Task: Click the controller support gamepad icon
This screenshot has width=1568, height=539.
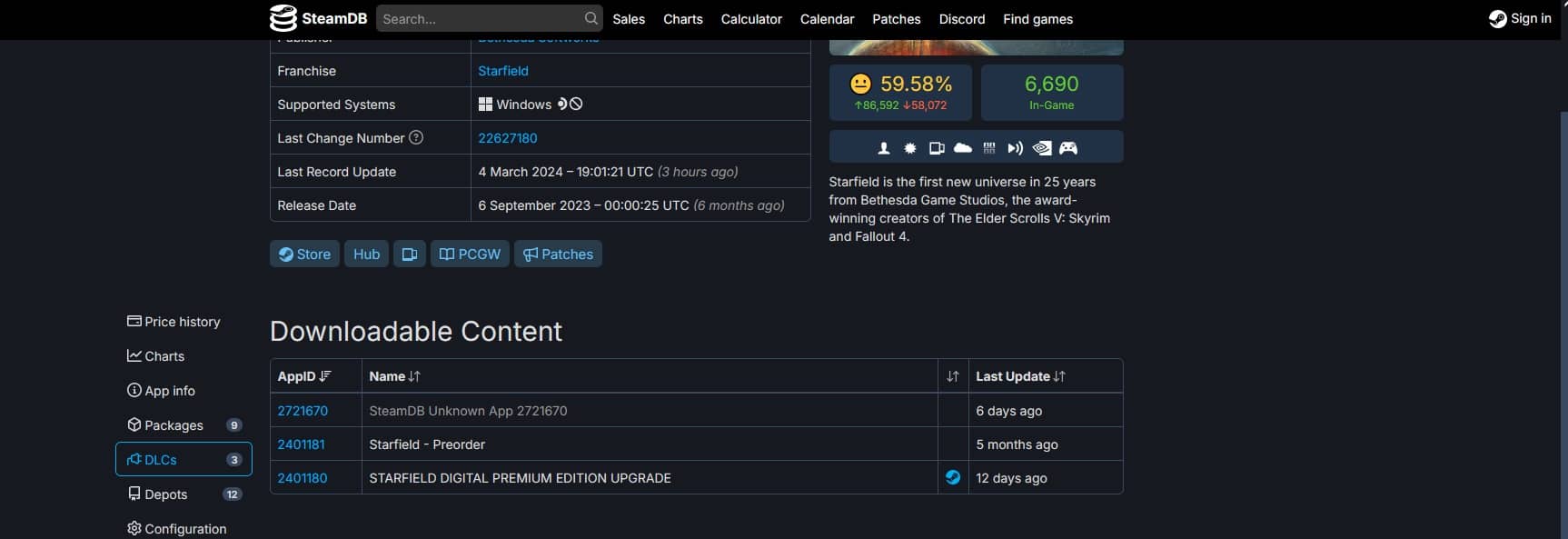Action: (x=1068, y=148)
